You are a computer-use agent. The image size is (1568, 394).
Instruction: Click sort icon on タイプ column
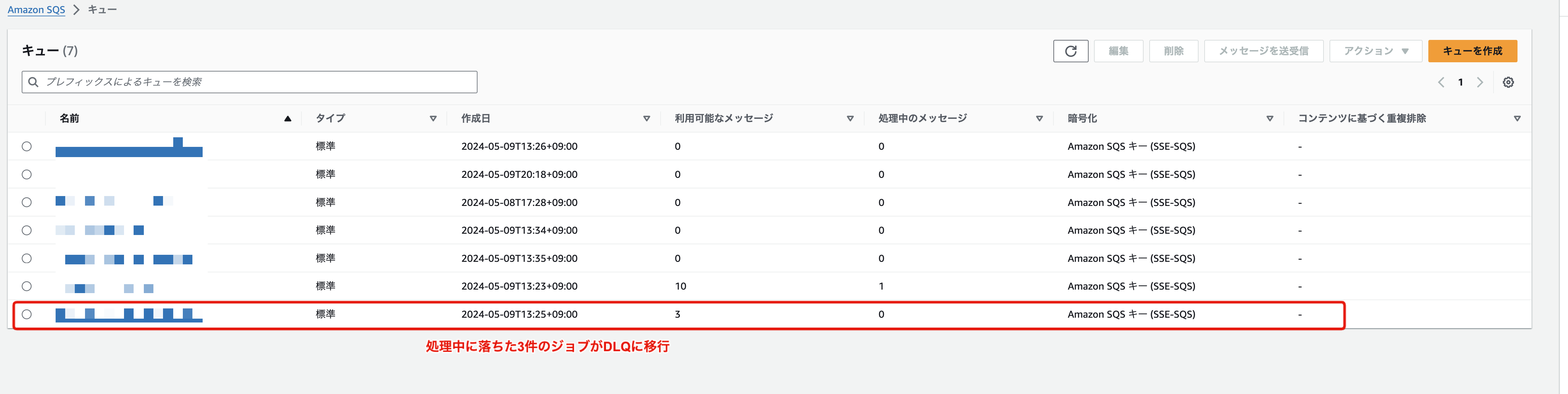(433, 119)
